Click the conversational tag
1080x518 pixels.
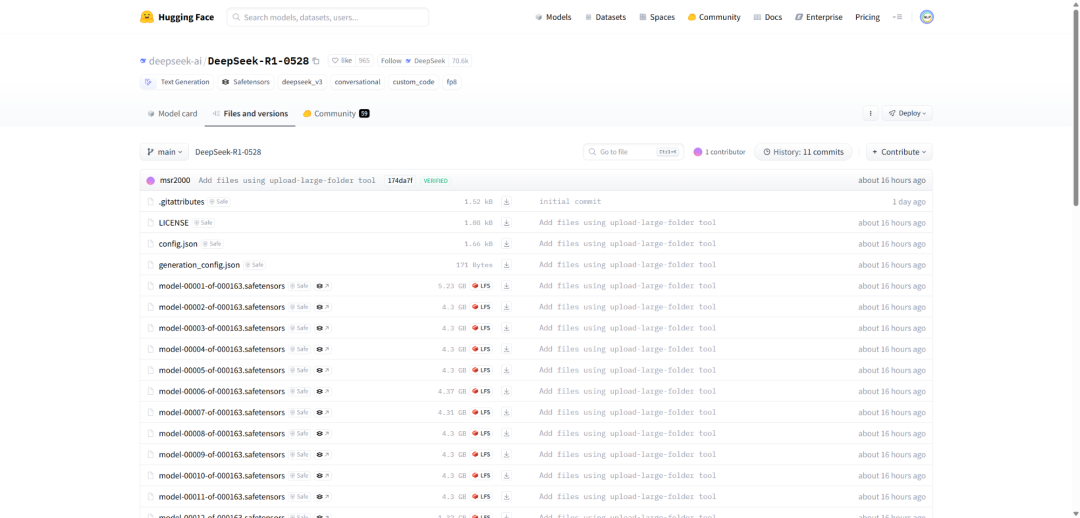[x=357, y=82]
